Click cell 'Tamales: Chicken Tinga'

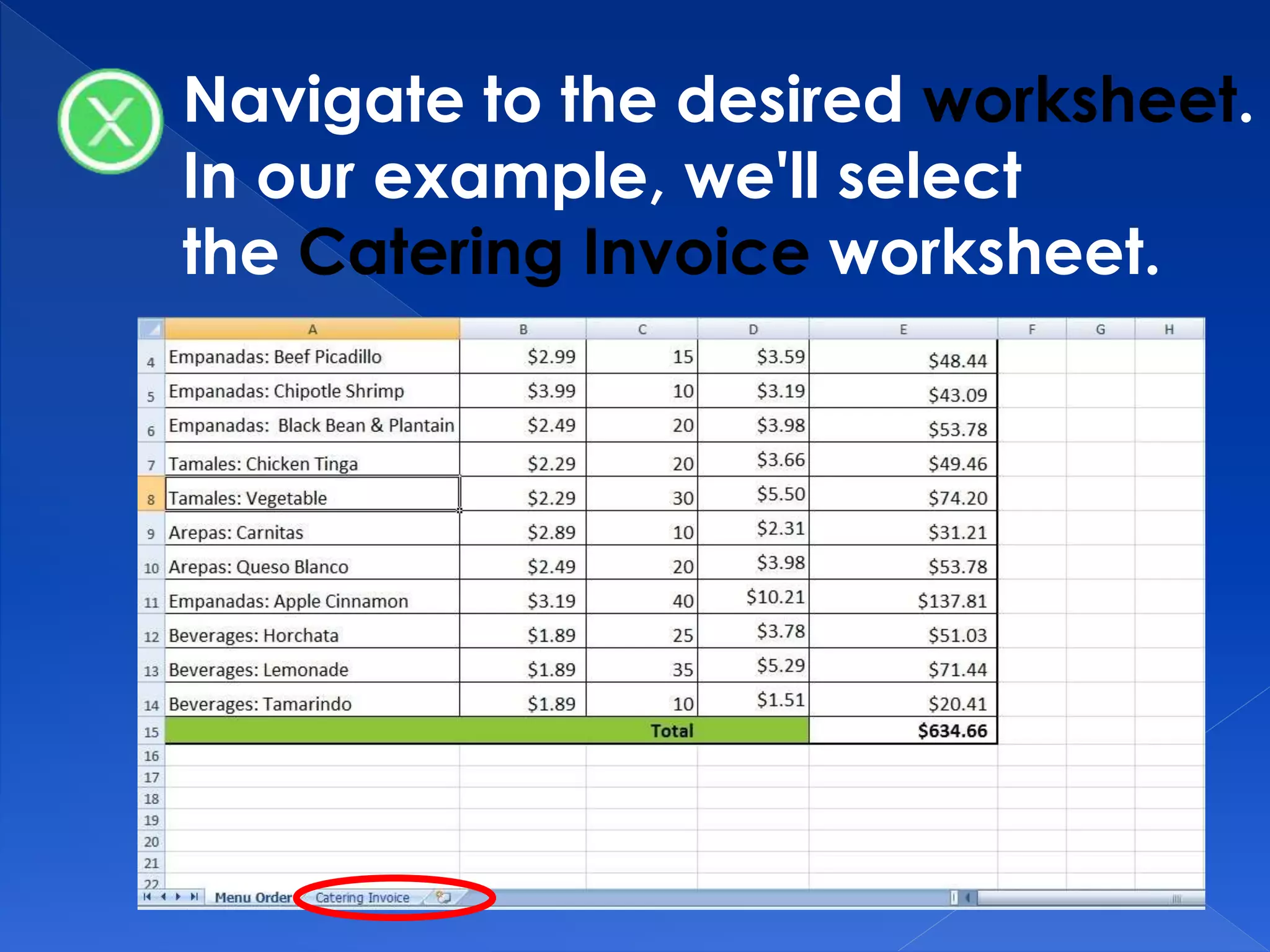313,460
